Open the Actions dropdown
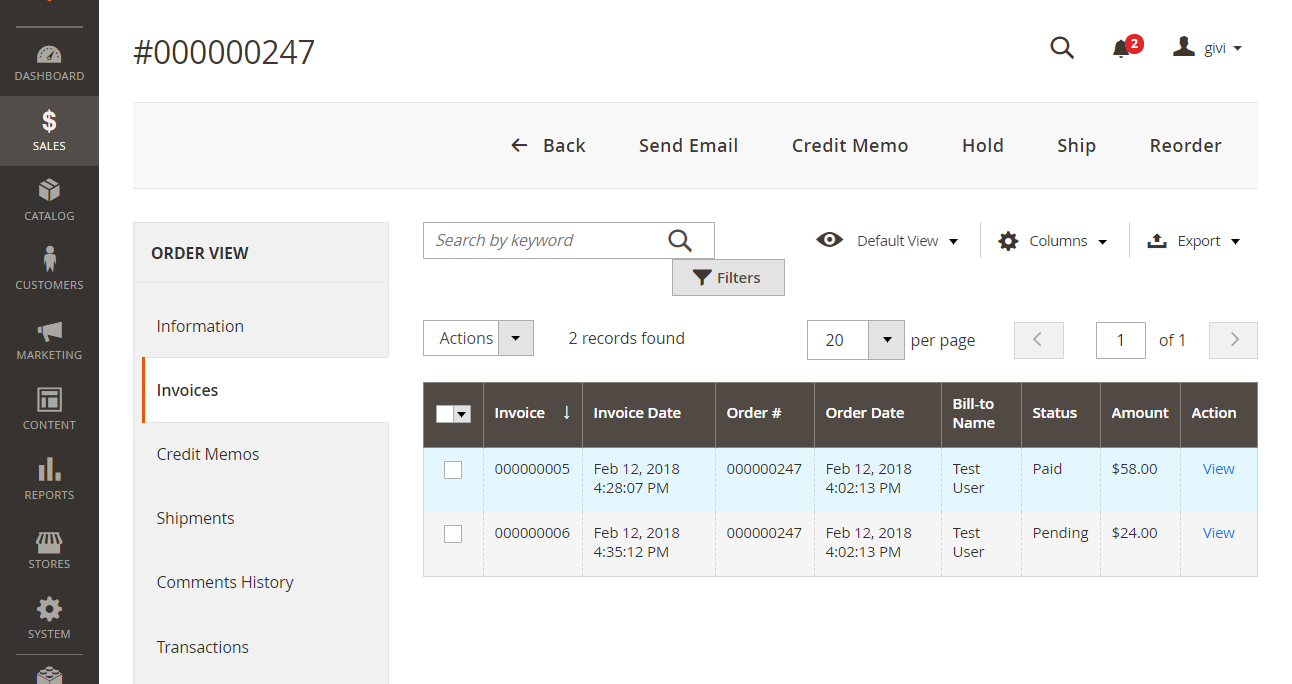 [x=478, y=338]
